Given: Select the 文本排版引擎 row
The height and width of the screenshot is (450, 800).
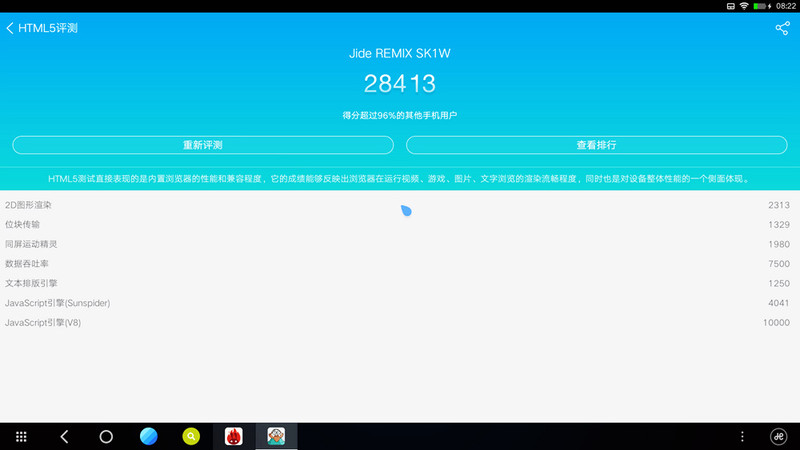Looking at the screenshot, I should tap(400, 283).
